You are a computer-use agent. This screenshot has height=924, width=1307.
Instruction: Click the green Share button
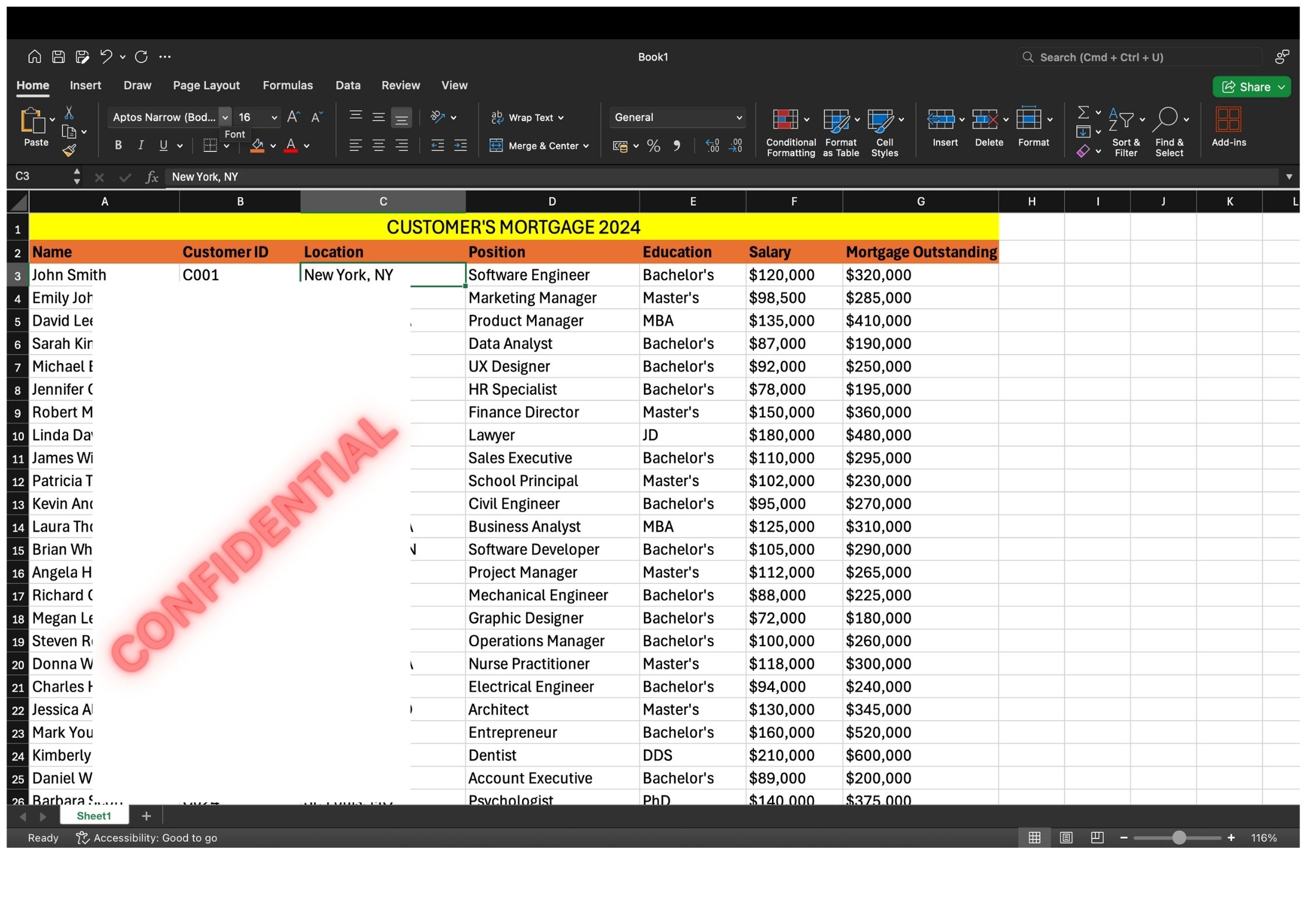[1248, 87]
